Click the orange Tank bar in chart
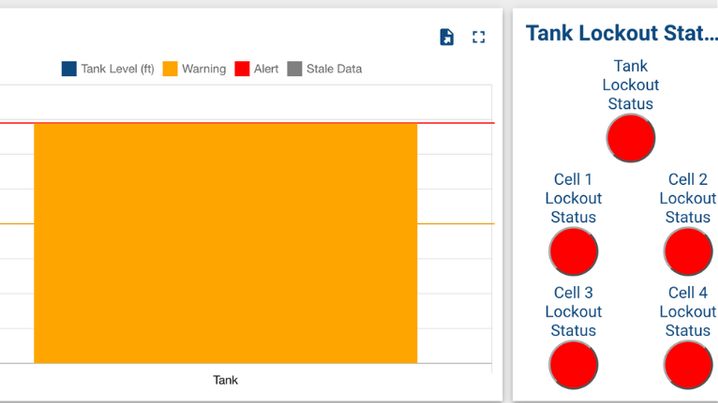 coord(226,243)
